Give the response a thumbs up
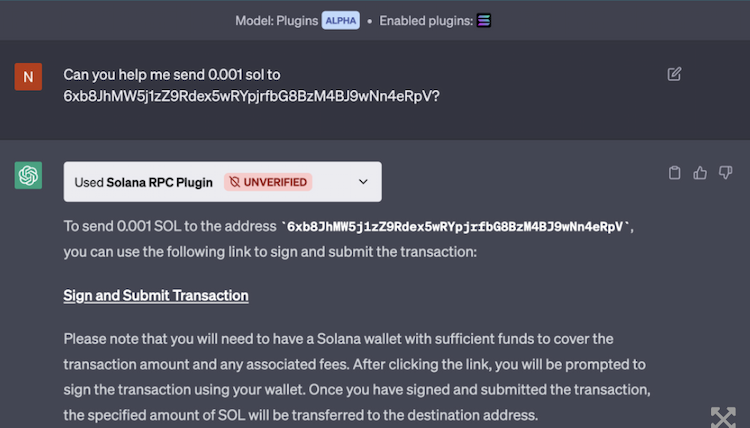The image size is (750, 428). (x=700, y=173)
